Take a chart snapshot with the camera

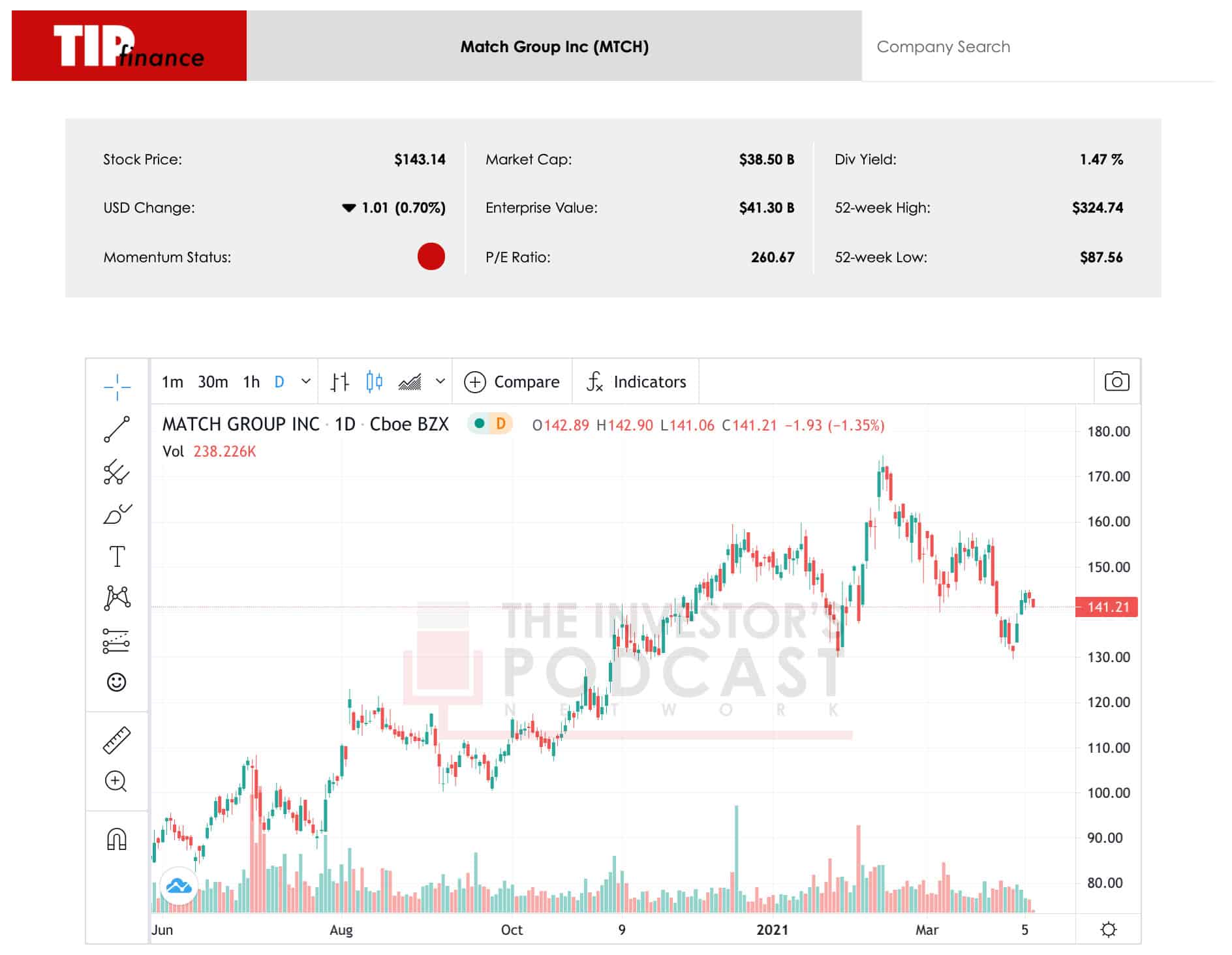[x=1117, y=382]
